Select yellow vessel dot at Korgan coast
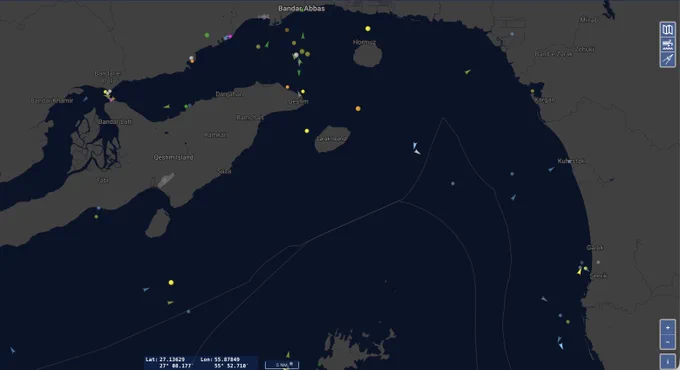680x370 pixels. pos(533,91)
